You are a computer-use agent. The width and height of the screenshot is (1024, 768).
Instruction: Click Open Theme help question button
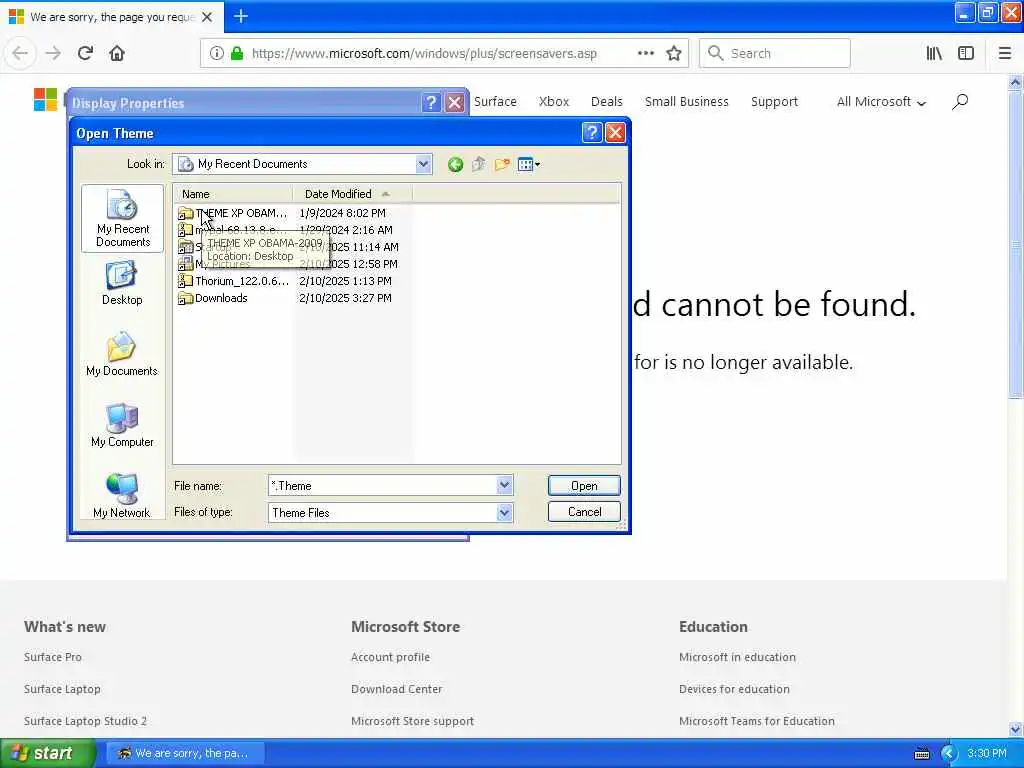(x=591, y=133)
